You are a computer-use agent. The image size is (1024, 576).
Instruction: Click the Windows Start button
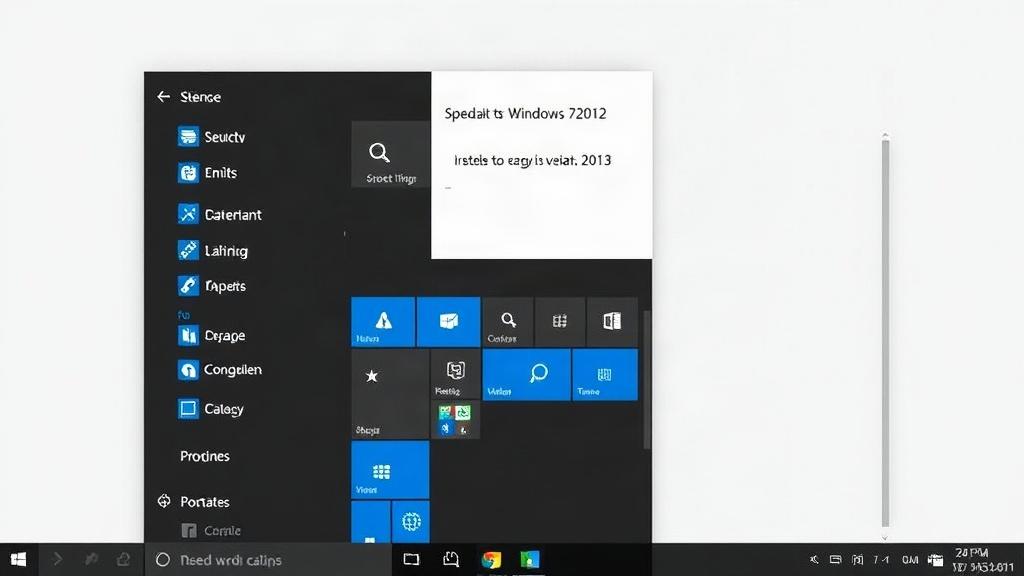(x=18, y=559)
